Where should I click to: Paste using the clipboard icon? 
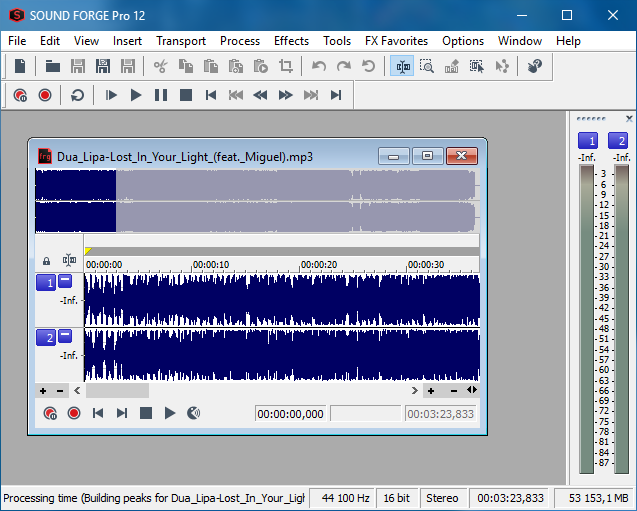pyautogui.click(x=211, y=66)
